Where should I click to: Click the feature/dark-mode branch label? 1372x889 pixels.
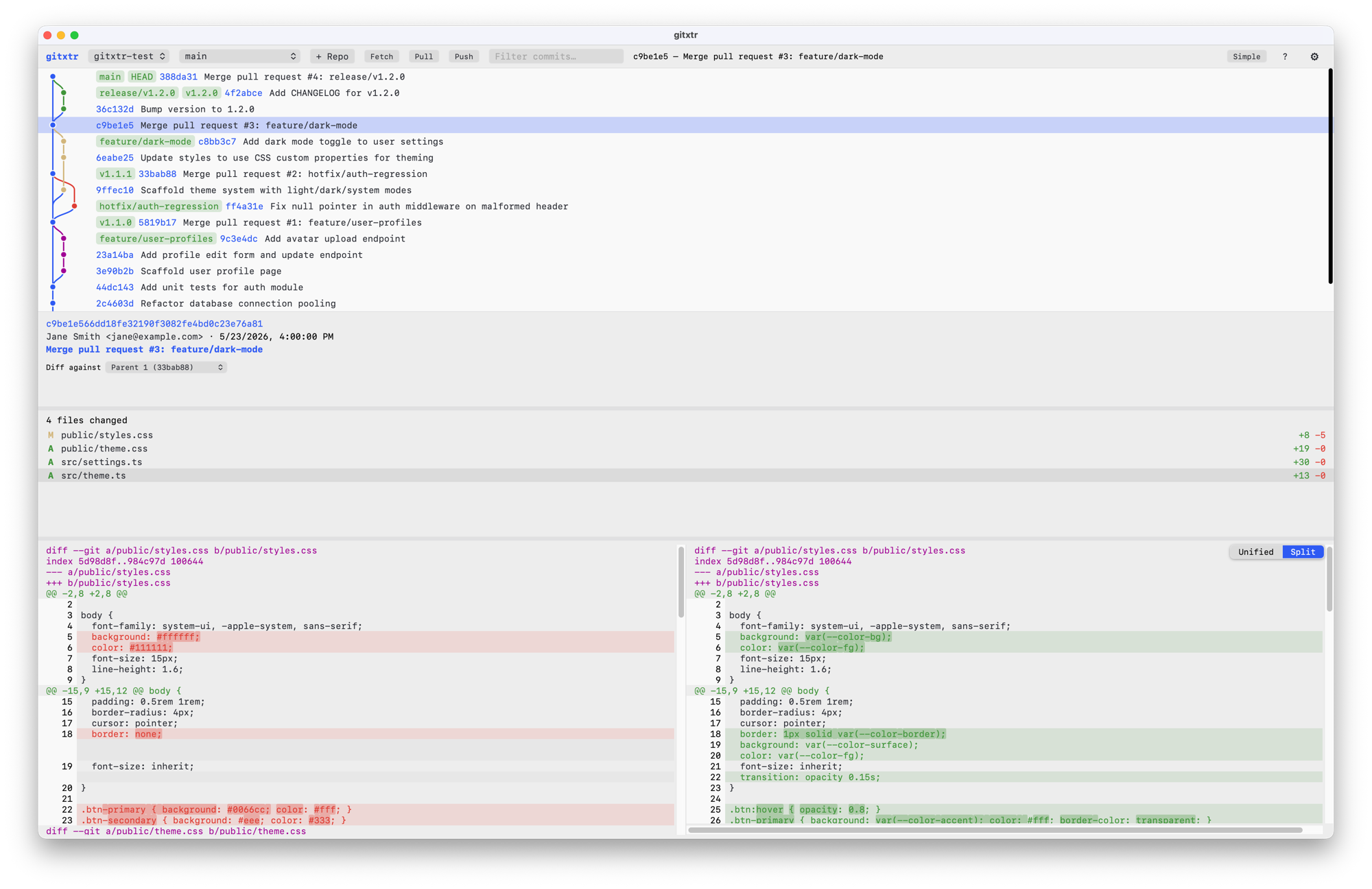tap(145, 142)
